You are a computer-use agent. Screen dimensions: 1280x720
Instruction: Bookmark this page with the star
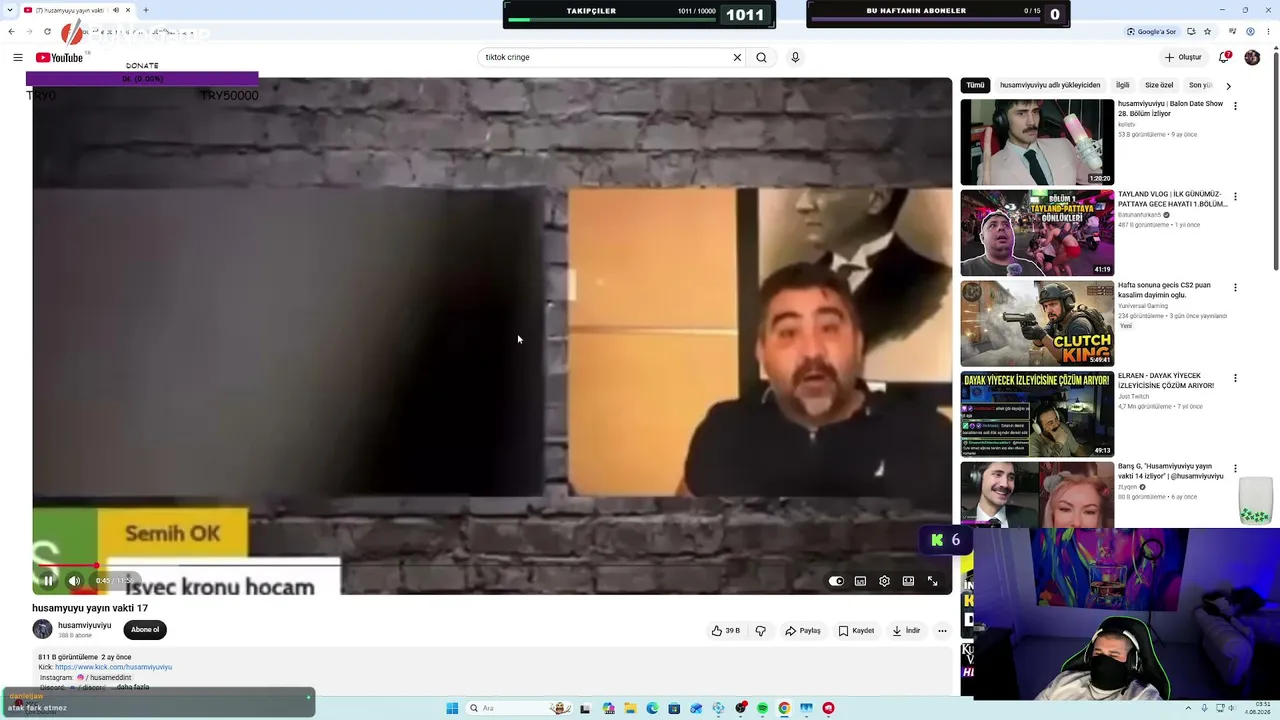click(1208, 32)
